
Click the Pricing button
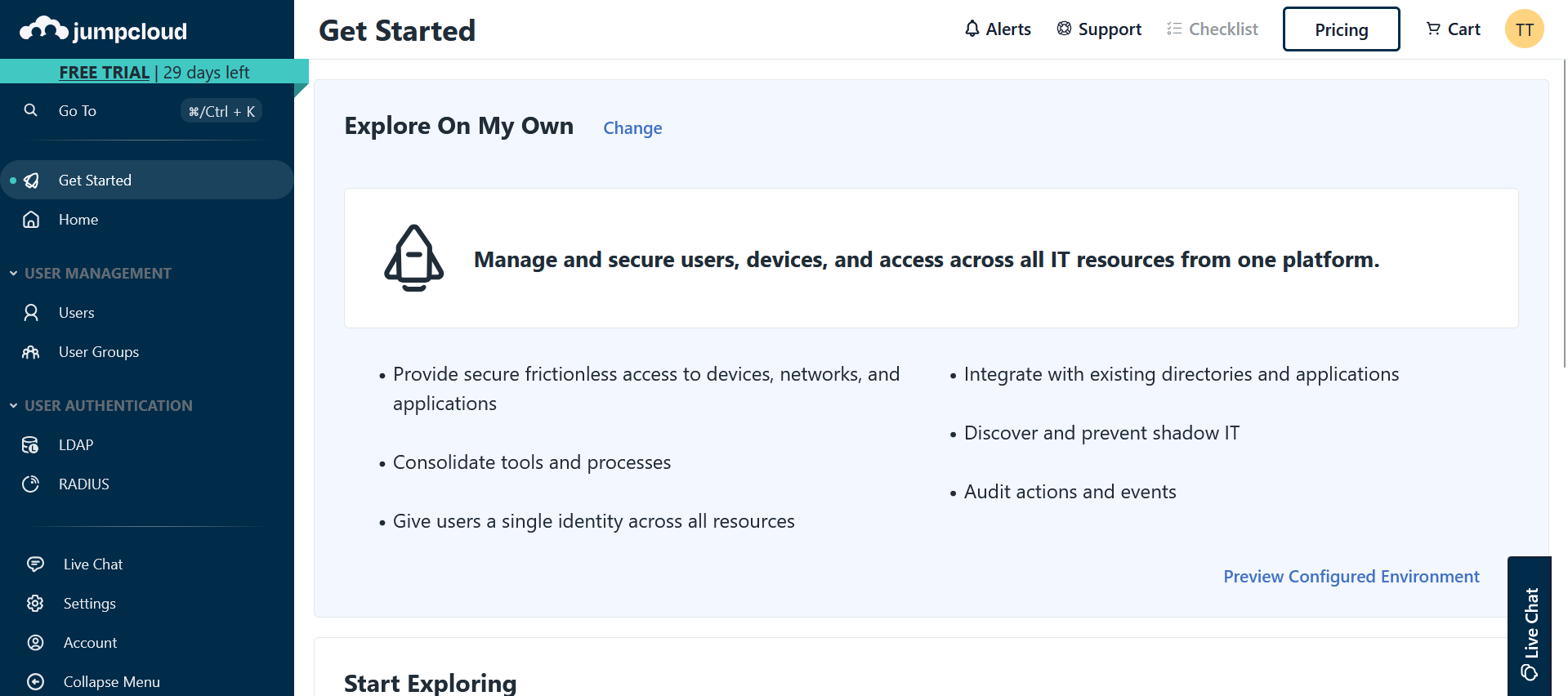pos(1341,29)
